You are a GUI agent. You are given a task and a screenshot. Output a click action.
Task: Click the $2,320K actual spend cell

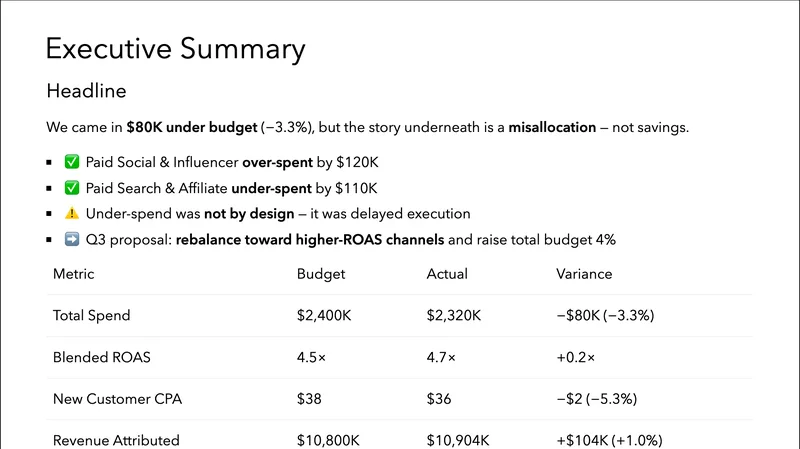point(454,316)
